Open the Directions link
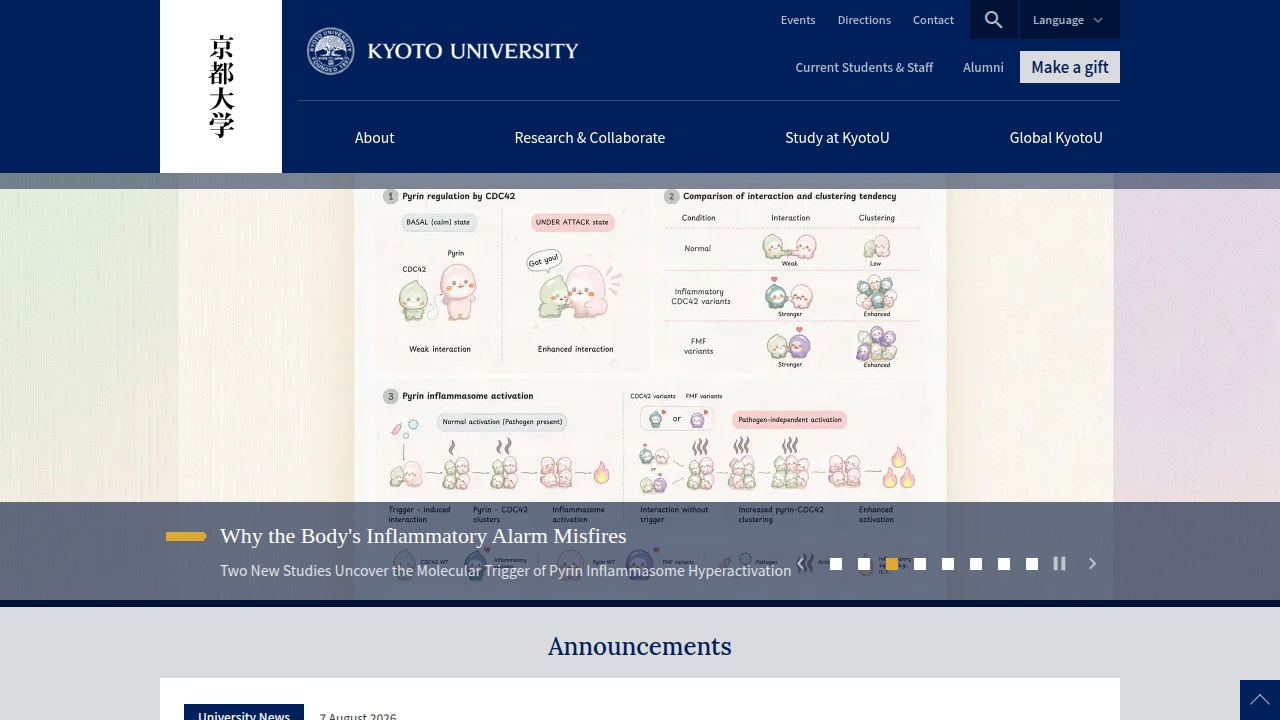 (x=864, y=20)
